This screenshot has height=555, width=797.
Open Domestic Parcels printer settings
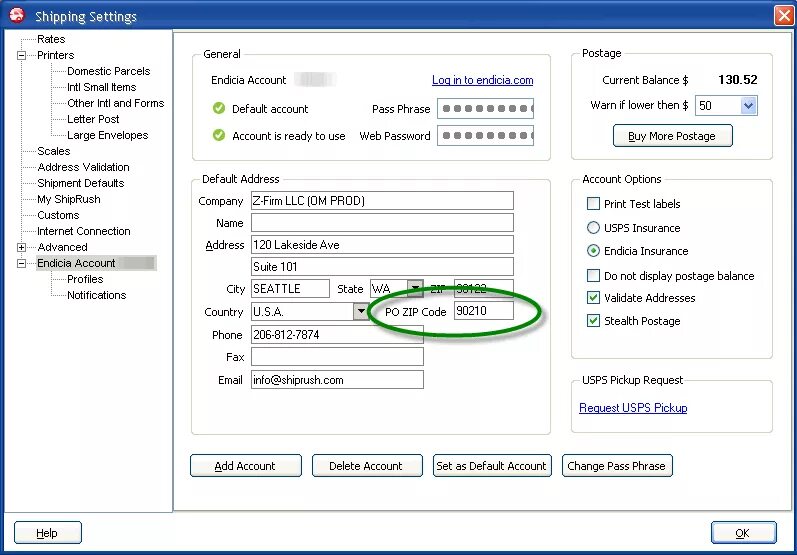coord(109,71)
